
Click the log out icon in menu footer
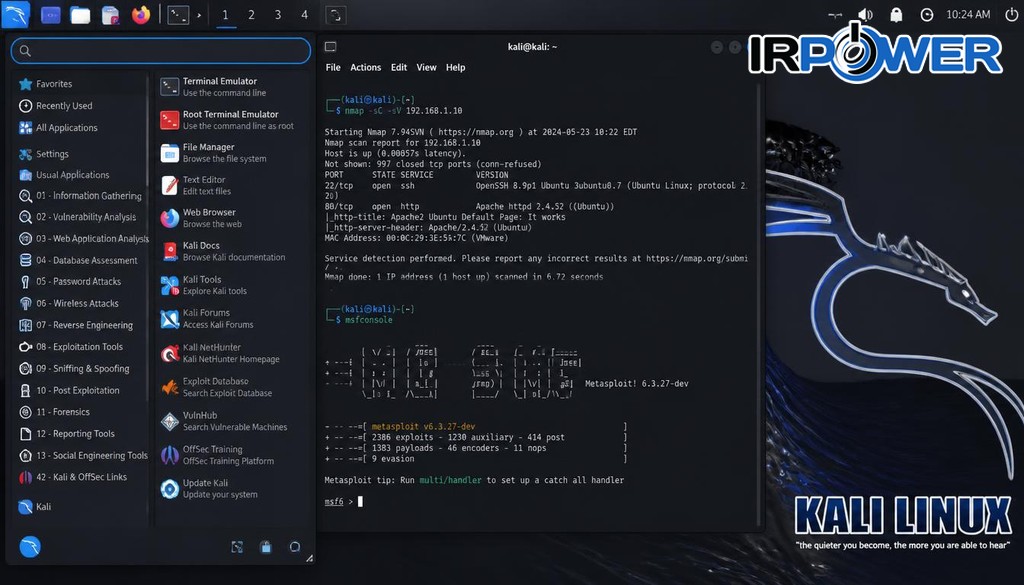coord(295,547)
